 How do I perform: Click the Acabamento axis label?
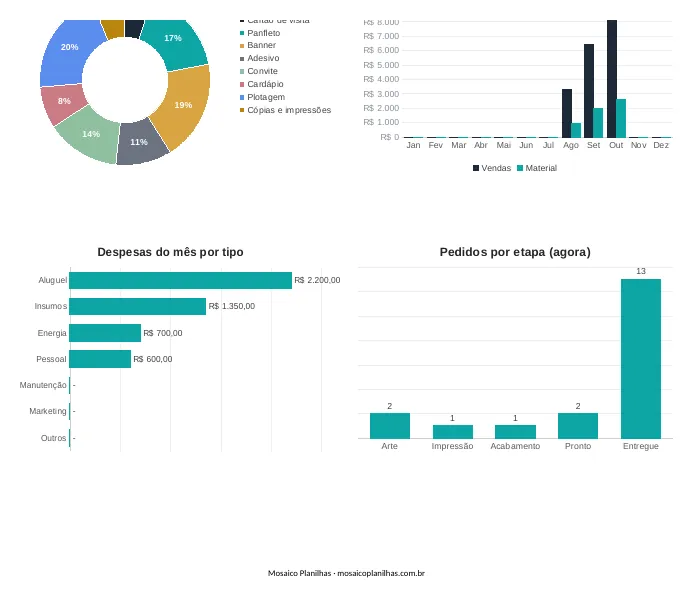point(515,446)
